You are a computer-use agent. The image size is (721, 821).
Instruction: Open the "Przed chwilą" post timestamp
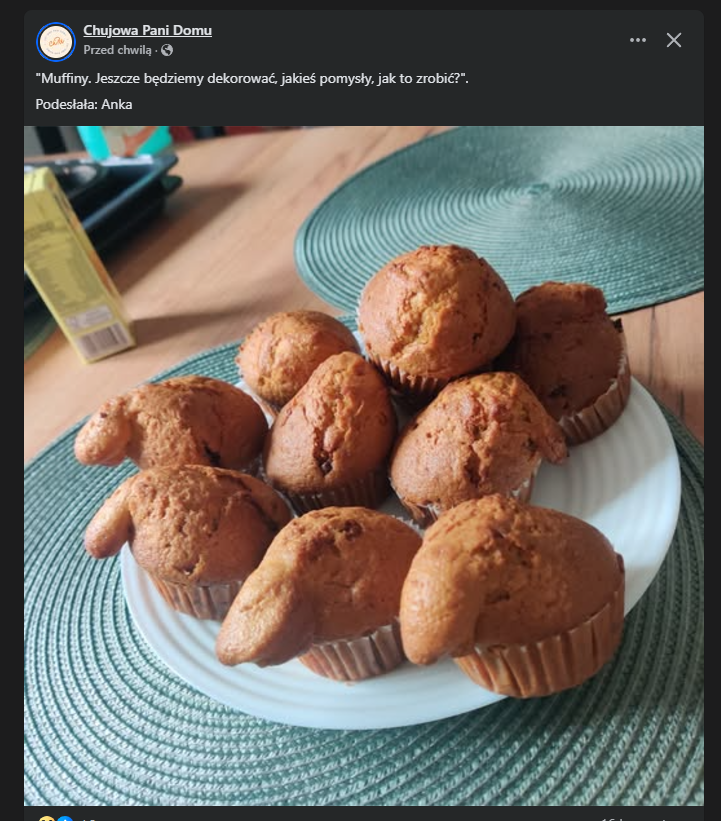(117, 50)
